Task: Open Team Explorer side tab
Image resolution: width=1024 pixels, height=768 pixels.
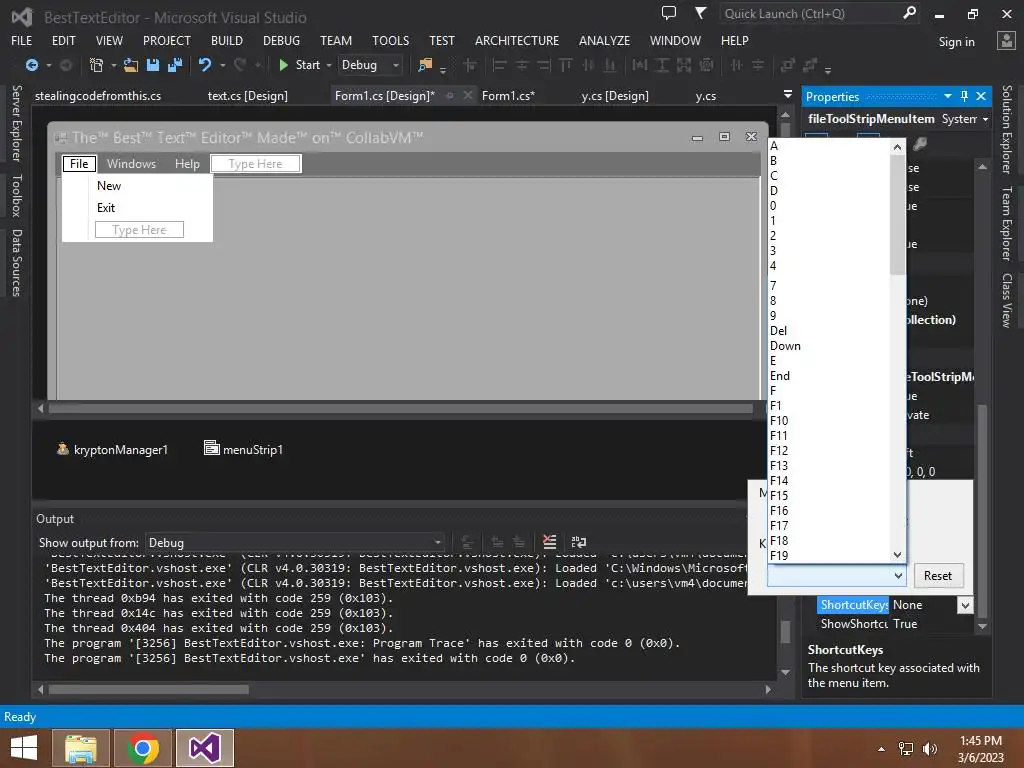Action: (x=1007, y=223)
